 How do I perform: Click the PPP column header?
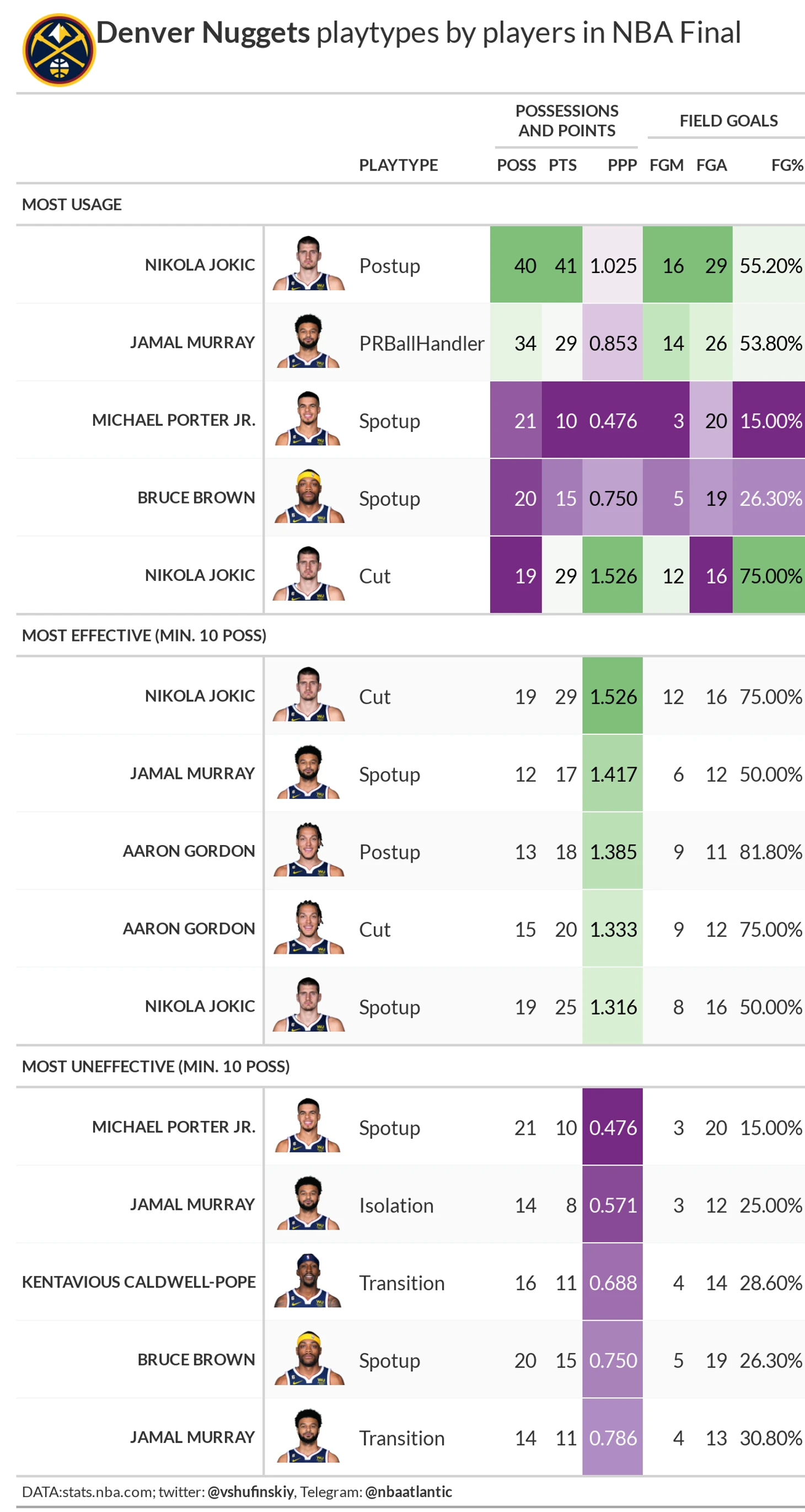point(622,165)
